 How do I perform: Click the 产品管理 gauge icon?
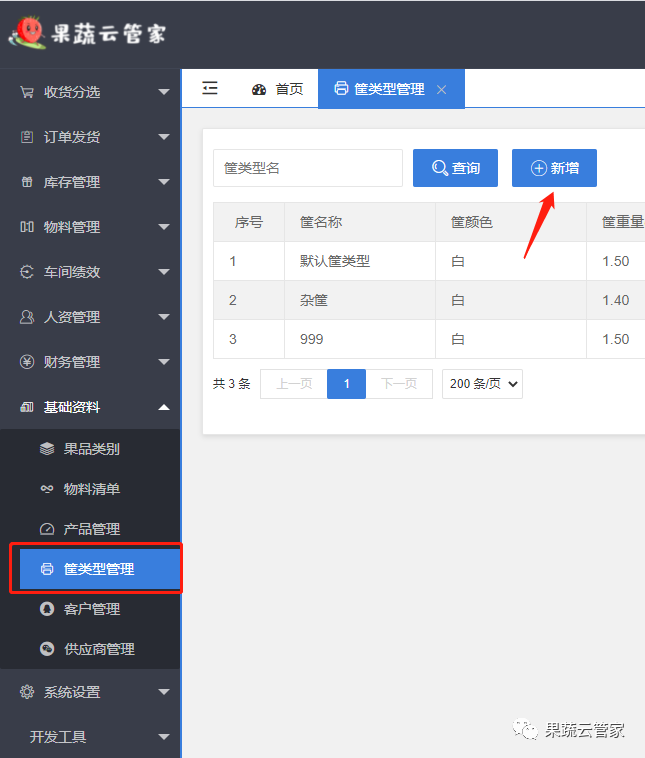point(47,529)
